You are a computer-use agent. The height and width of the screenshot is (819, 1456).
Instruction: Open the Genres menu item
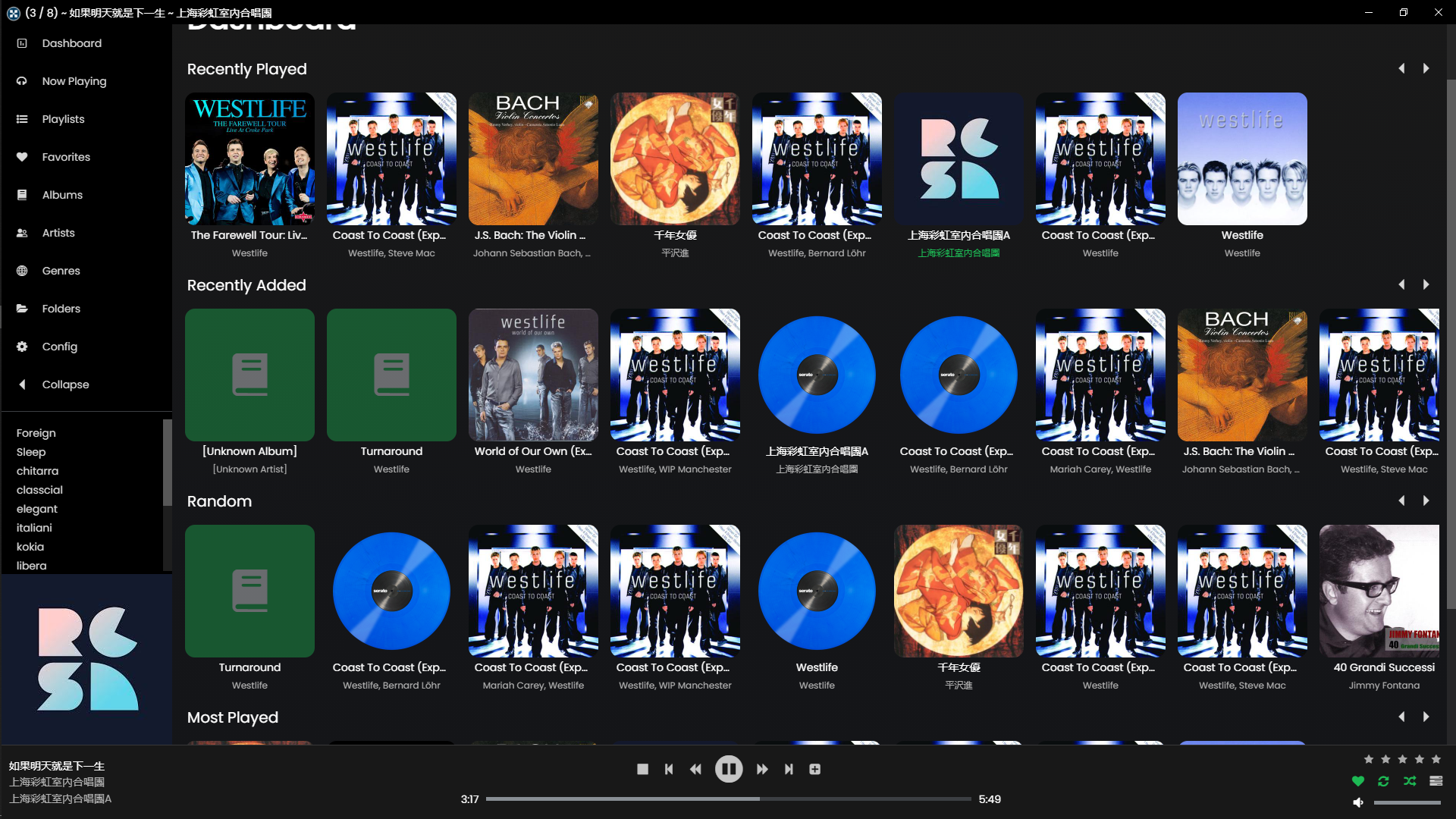tap(61, 271)
